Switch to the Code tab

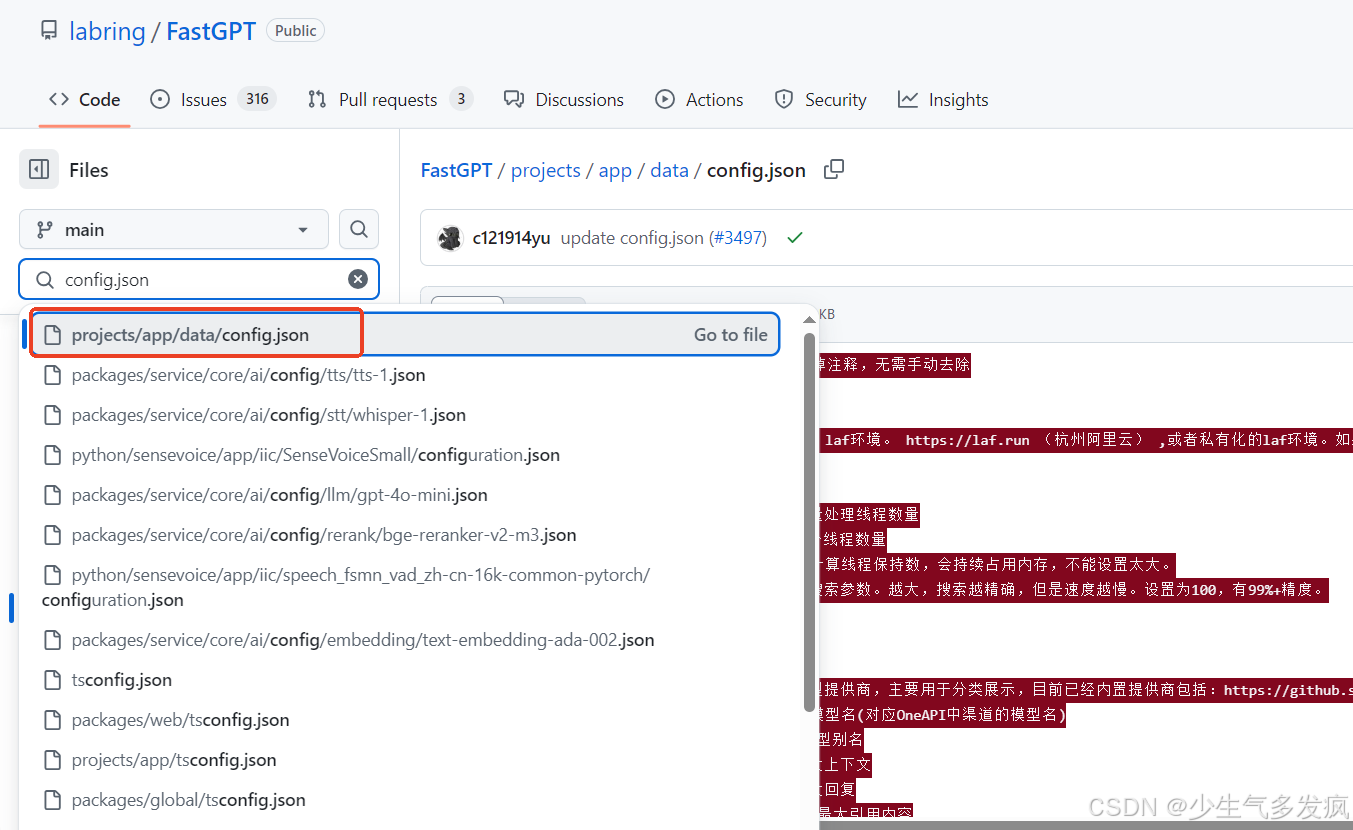pos(85,100)
